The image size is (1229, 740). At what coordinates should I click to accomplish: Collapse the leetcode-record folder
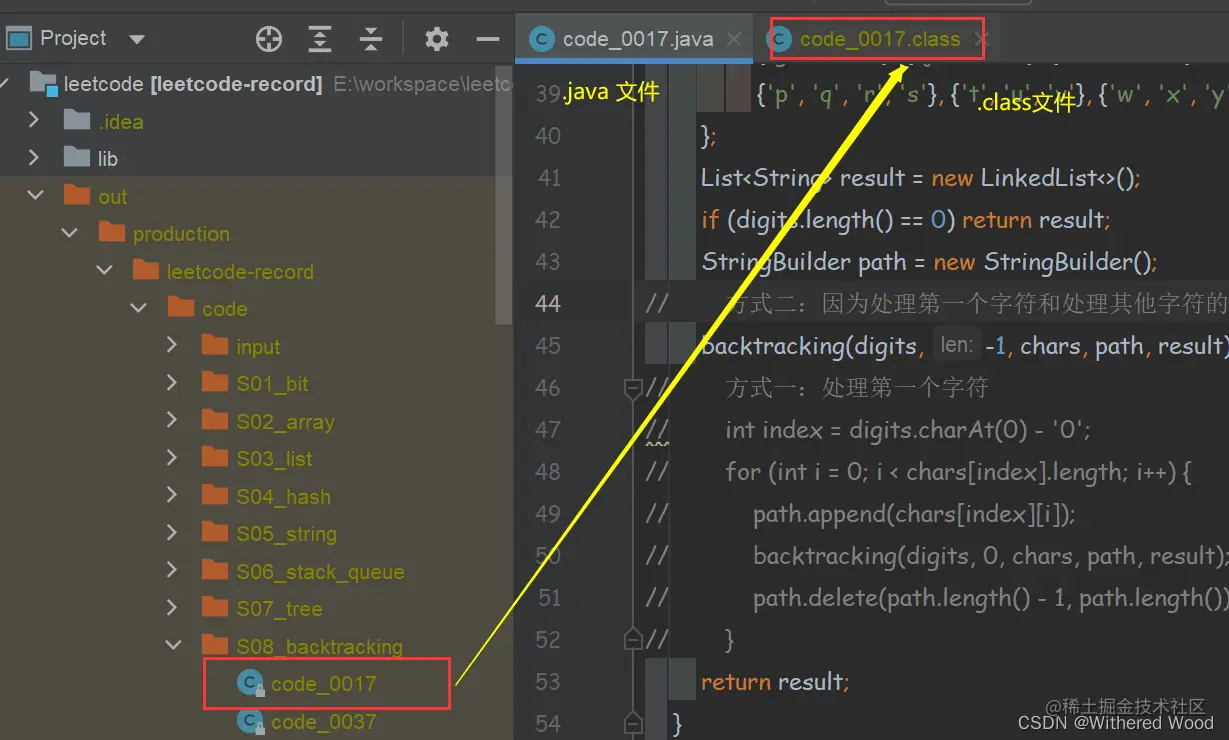104,271
